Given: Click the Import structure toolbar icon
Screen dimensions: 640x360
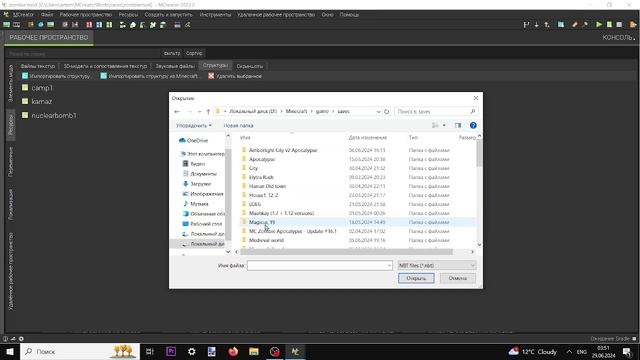Looking at the screenshot, I should click(x=25, y=76).
